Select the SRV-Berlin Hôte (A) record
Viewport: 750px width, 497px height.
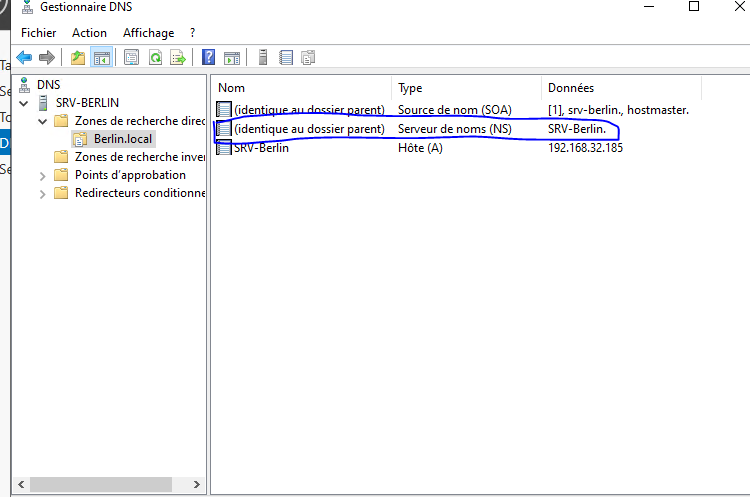tap(261, 148)
